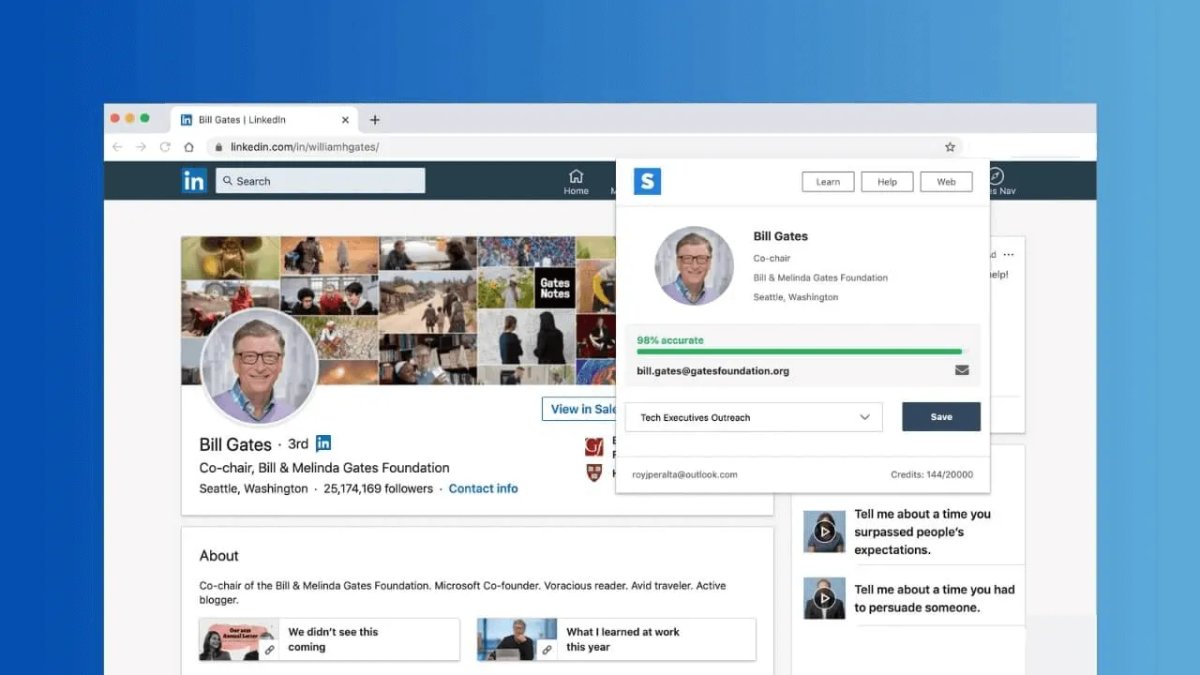Open 'We didn't see this coming' featured card
The height and width of the screenshot is (675, 1200).
(x=329, y=639)
